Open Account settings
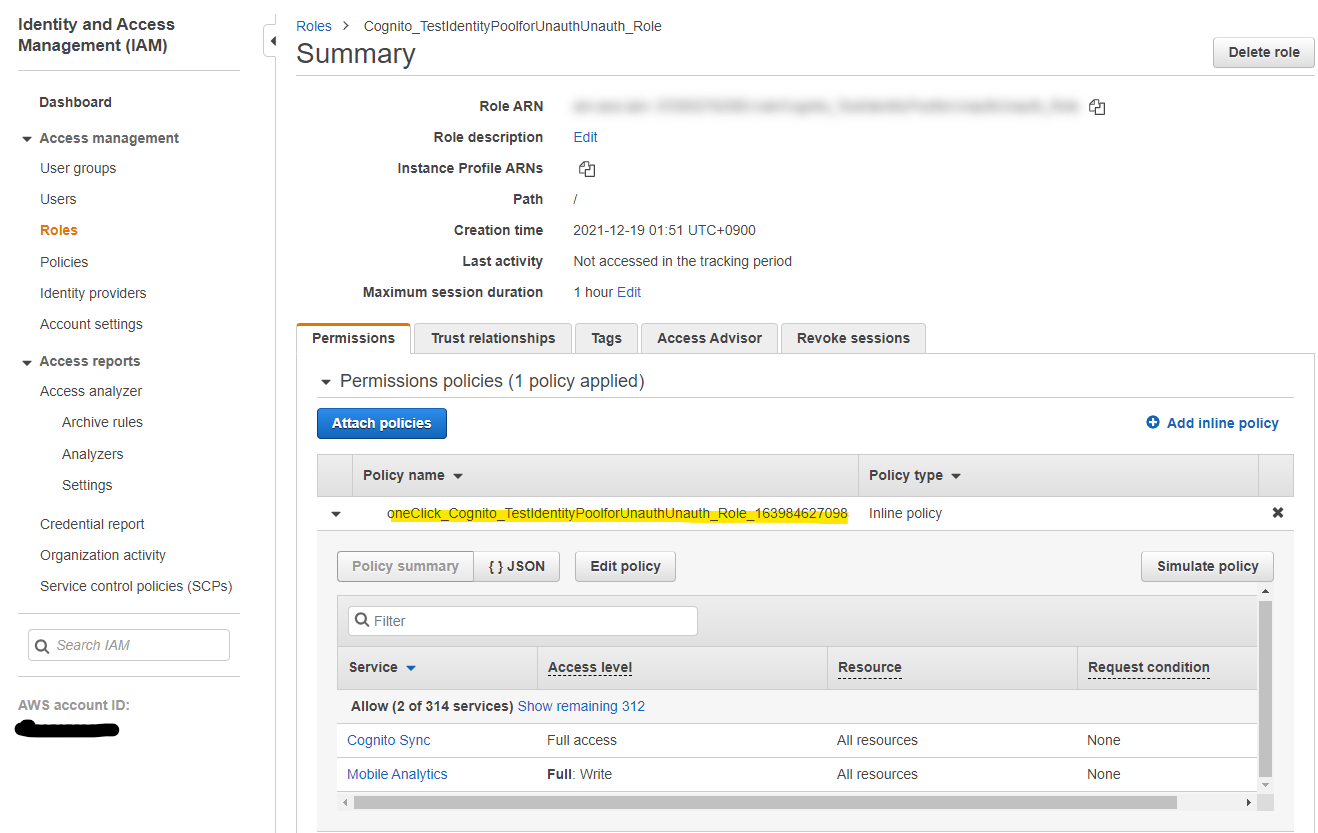The image size is (1318, 833). [x=91, y=324]
